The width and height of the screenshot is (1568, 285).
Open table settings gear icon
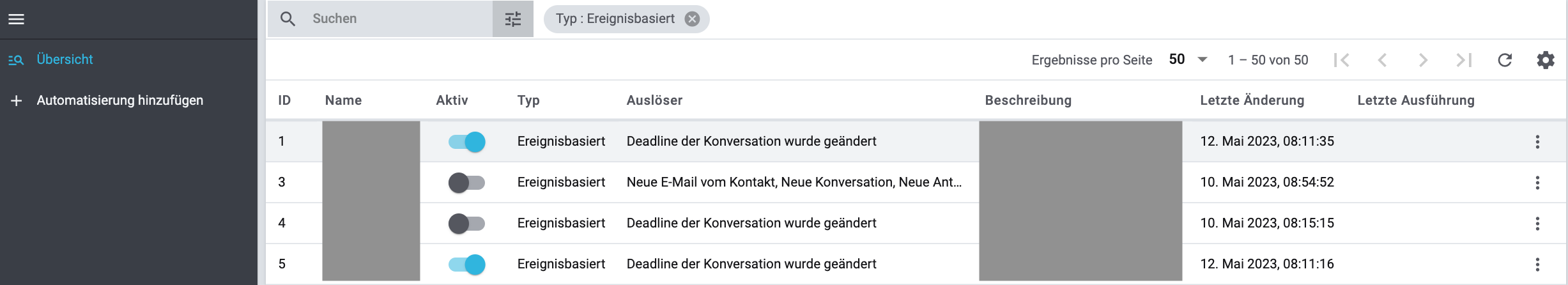pyautogui.click(x=1546, y=60)
